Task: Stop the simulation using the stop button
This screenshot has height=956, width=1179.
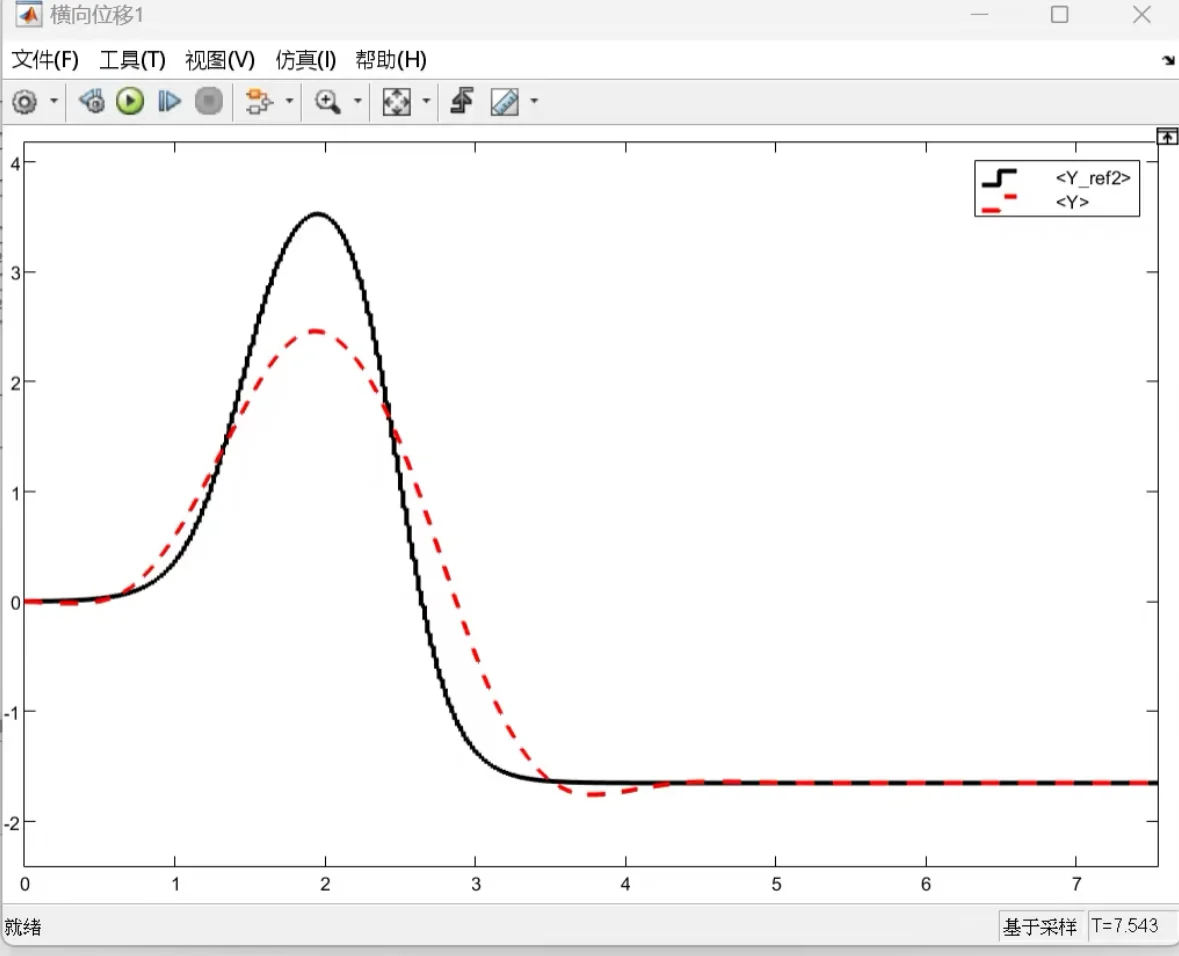Action: (x=208, y=102)
